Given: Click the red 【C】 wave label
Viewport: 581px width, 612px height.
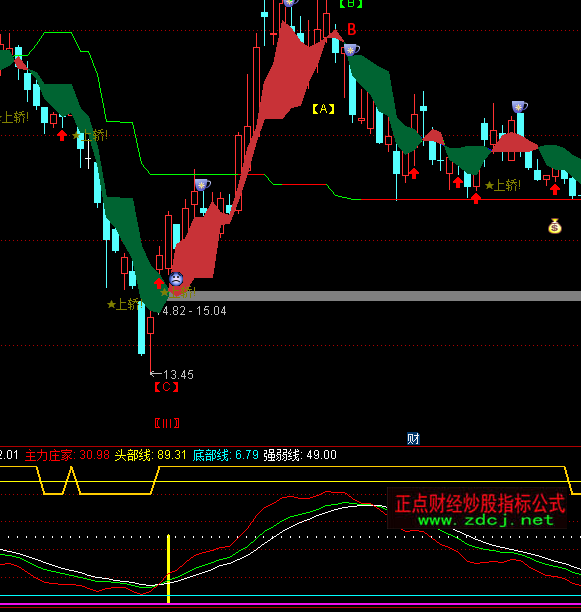Looking at the screenshot, I should coord(167,387).
